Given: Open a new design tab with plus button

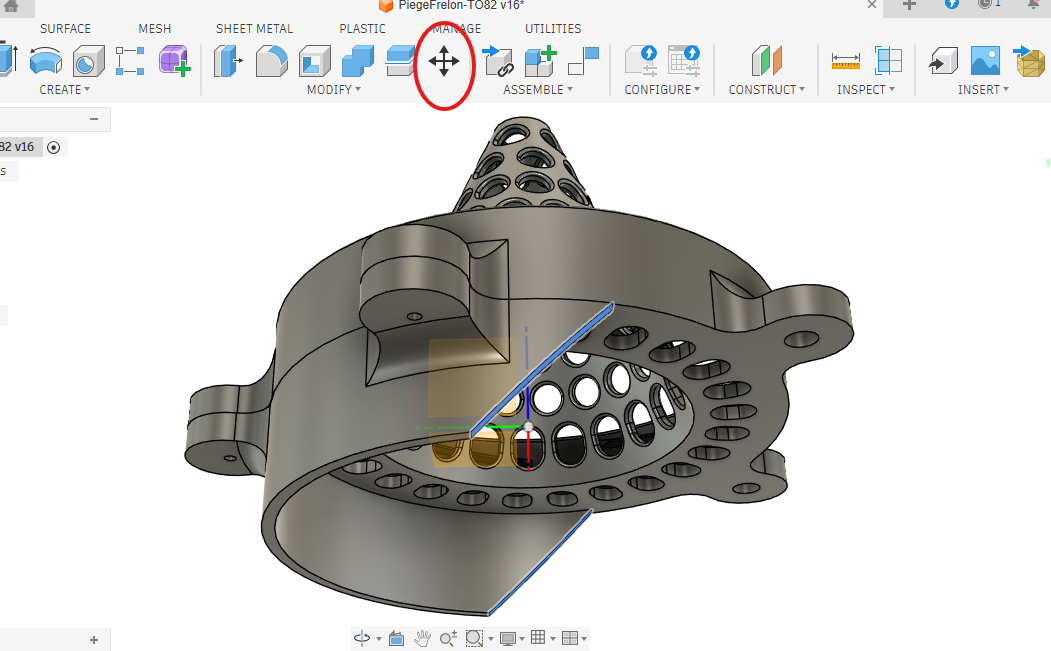Looking at the screenshot, I should 909,5.
